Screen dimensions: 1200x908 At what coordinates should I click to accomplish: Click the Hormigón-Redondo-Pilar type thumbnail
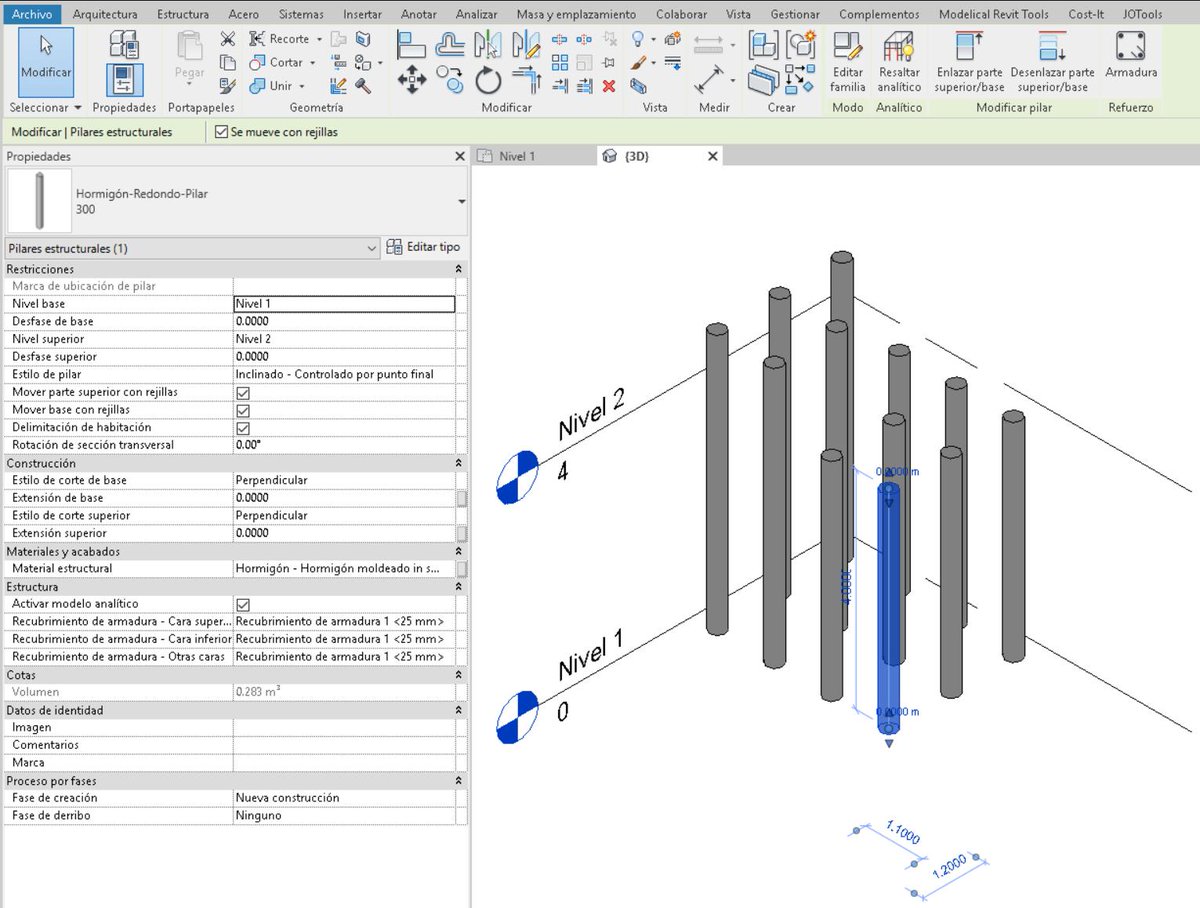[39, 201]
